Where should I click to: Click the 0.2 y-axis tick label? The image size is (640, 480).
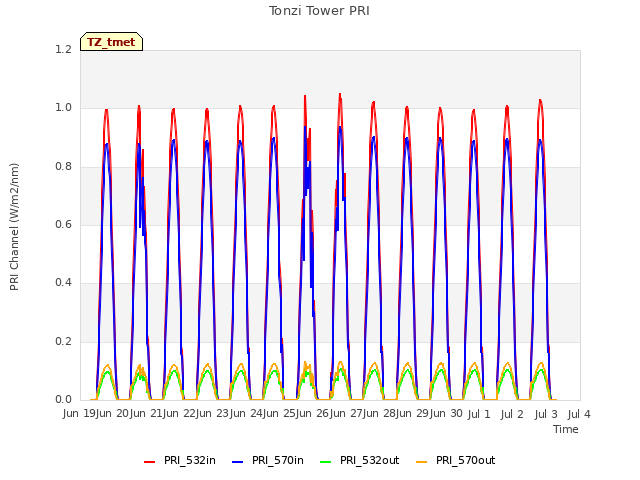(x=63, y=341)
